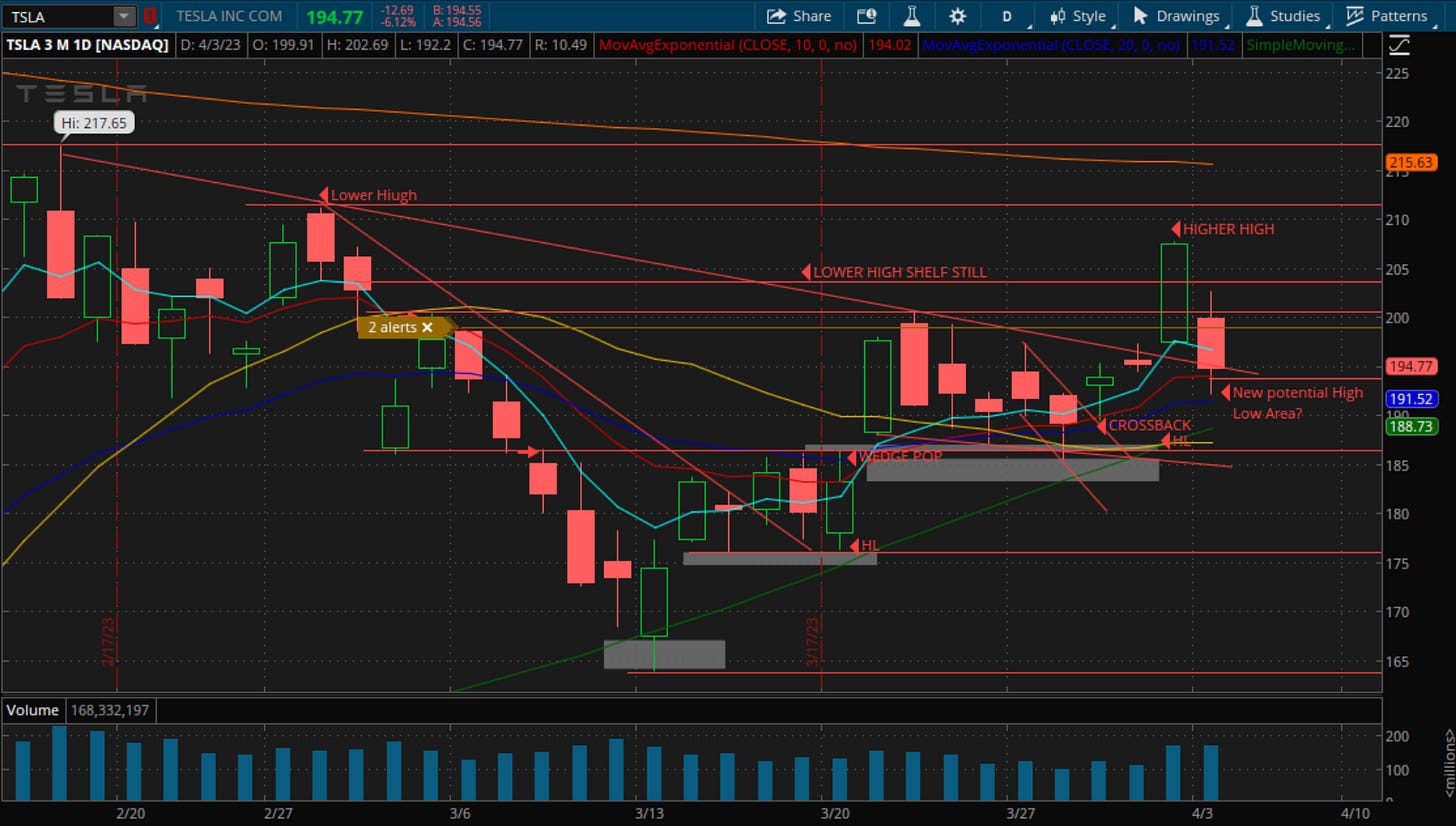
Task: Click the 'CROSSBACK' annotation text
Action: [x=1150, y=426]
